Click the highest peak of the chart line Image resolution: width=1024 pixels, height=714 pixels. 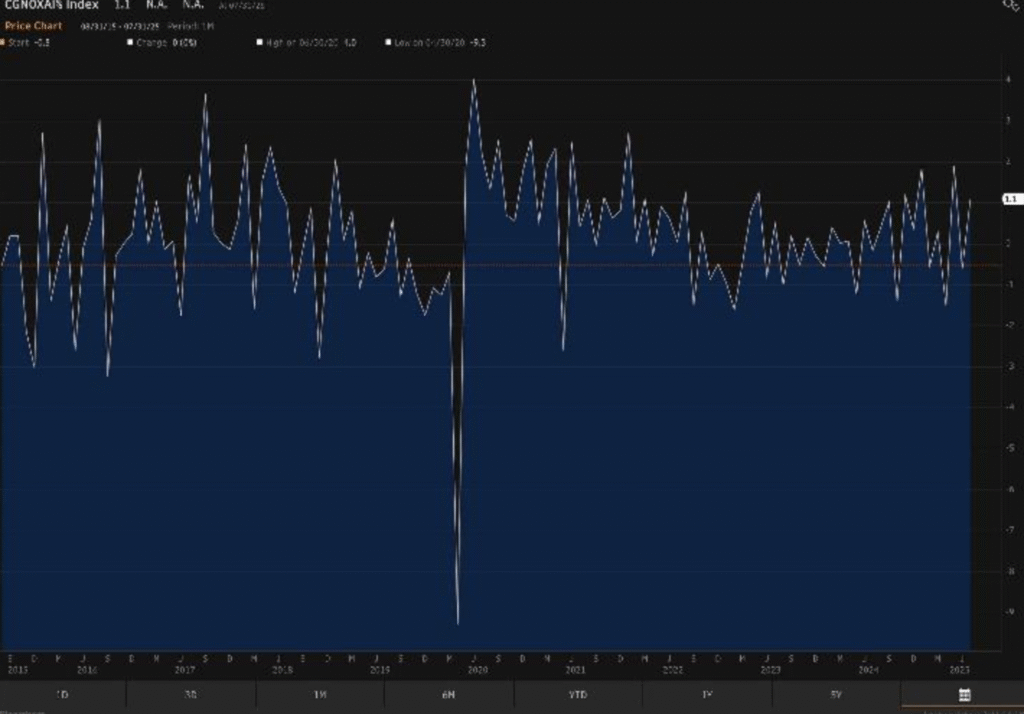(x=473, y=81)
